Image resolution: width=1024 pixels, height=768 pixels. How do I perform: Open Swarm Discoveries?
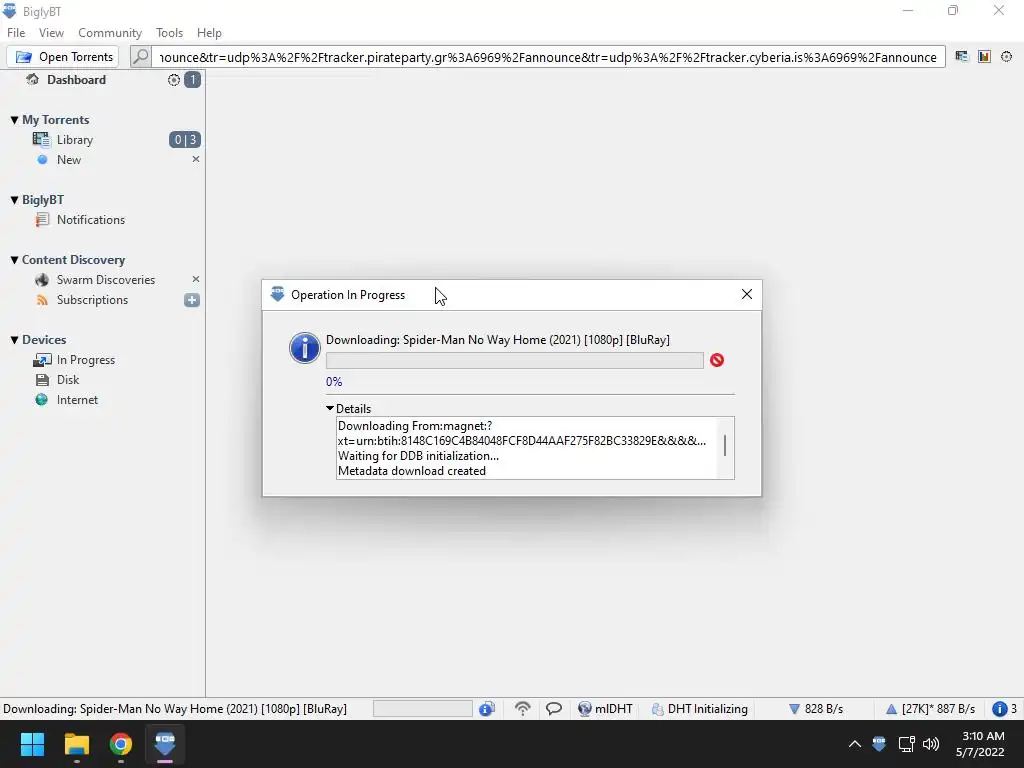pyautogui.click(x=106, y=280)
